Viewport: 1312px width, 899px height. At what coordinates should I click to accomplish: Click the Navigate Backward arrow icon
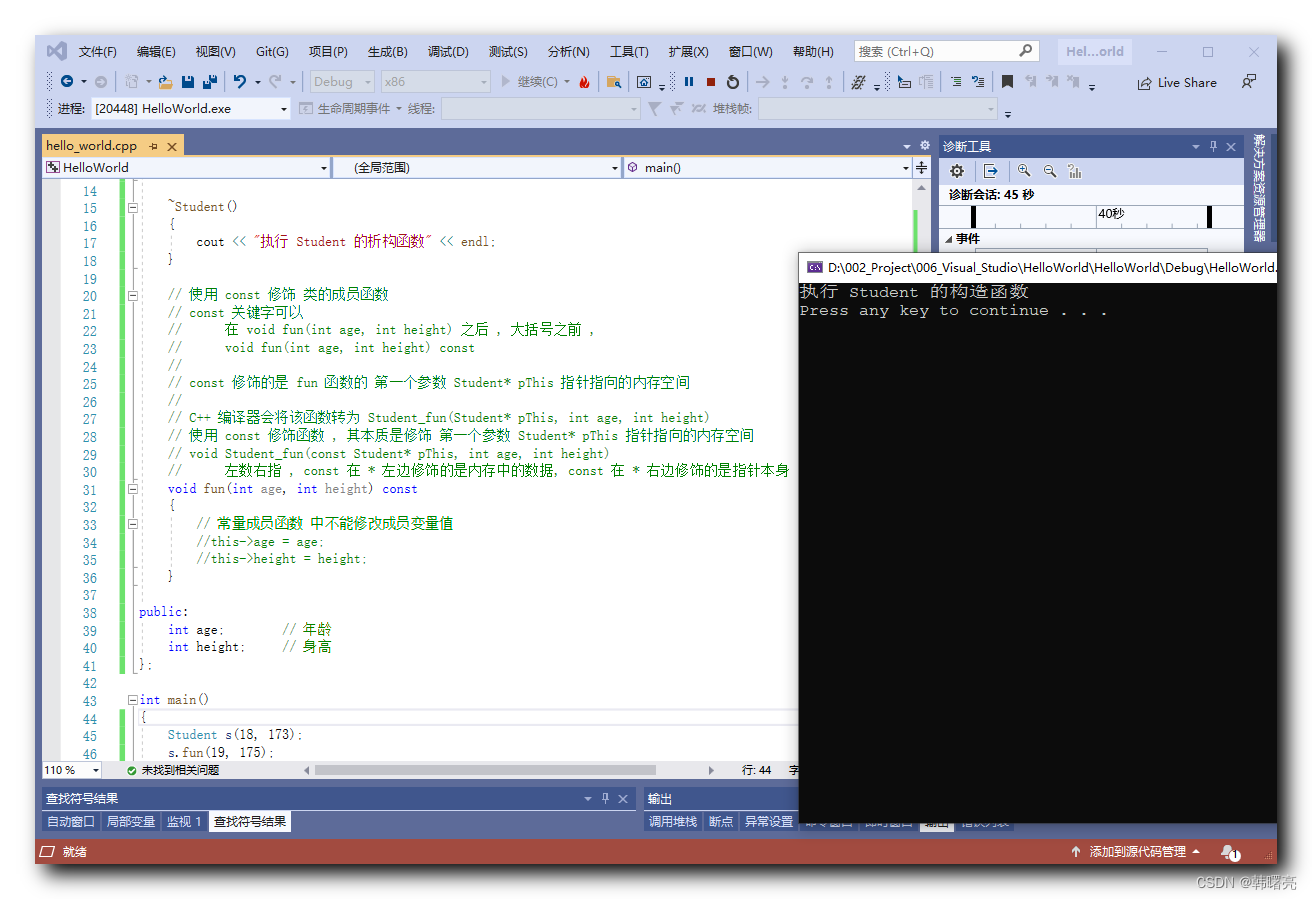point(67,82)
